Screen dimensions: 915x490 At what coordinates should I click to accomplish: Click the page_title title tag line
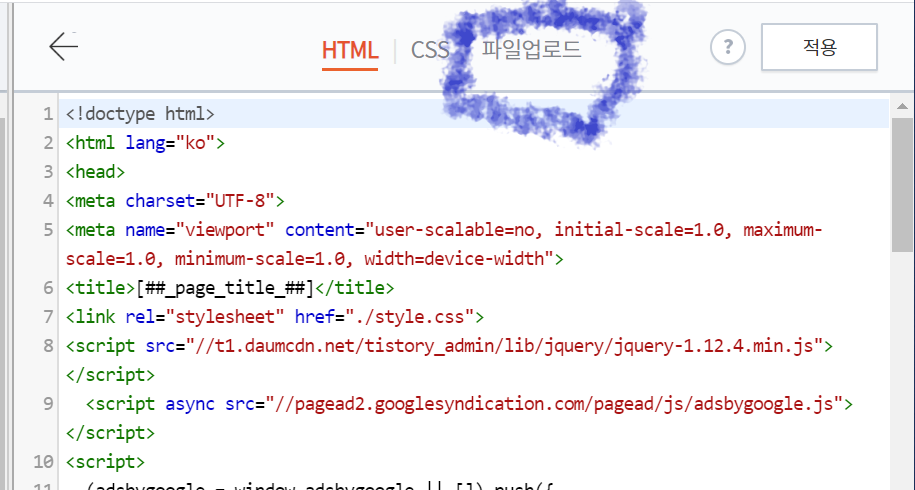pyautogui.click(x=230, y=288)
